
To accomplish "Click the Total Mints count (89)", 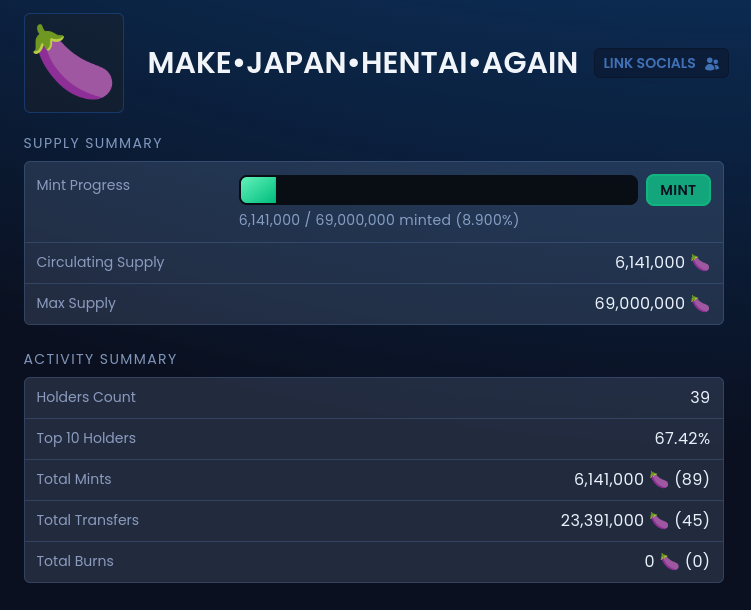I will click(x=692, y=479).
